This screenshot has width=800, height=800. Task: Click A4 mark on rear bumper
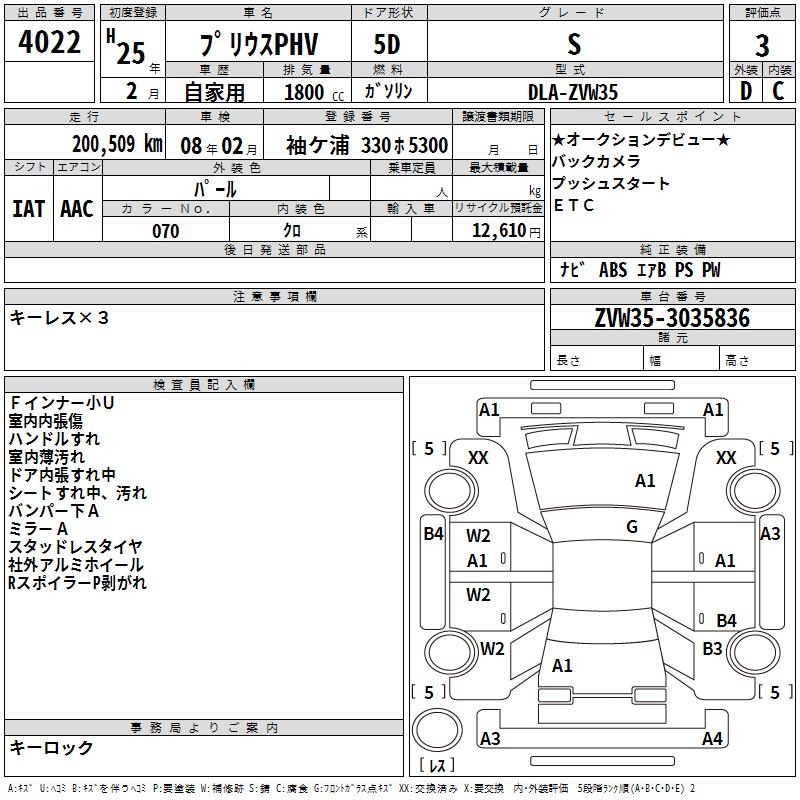(712, 738)
